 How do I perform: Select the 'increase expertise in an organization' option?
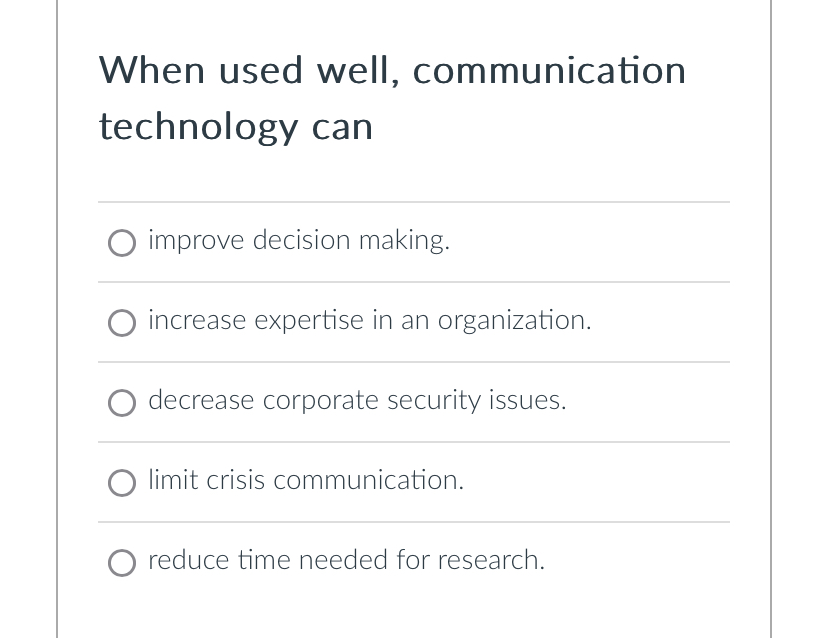click(x=122, y=323)
